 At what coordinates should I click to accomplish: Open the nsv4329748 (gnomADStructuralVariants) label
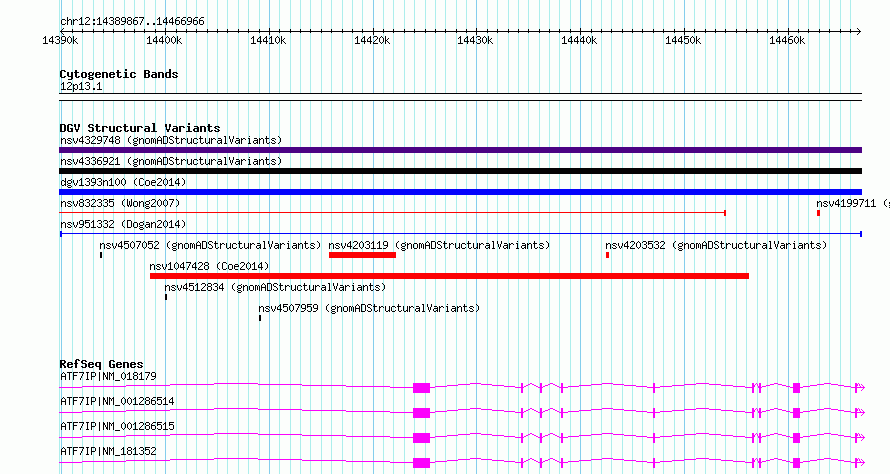[x=171, y=140]
